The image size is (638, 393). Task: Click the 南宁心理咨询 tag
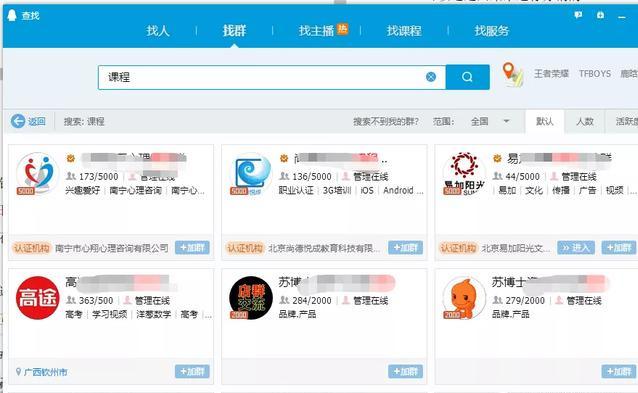pos(135,190)
